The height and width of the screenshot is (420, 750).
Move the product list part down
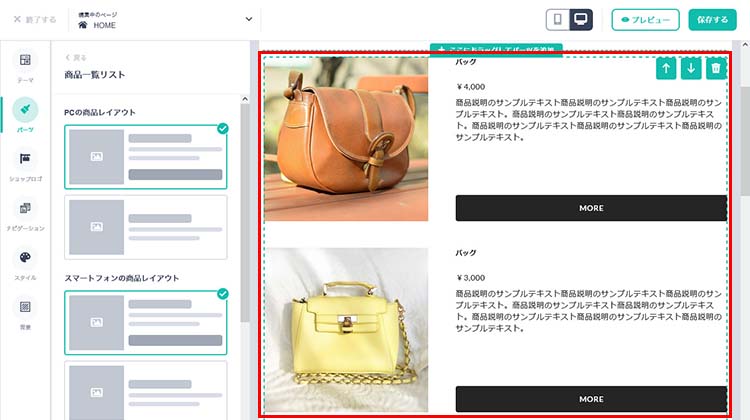[x=691, y=69]
